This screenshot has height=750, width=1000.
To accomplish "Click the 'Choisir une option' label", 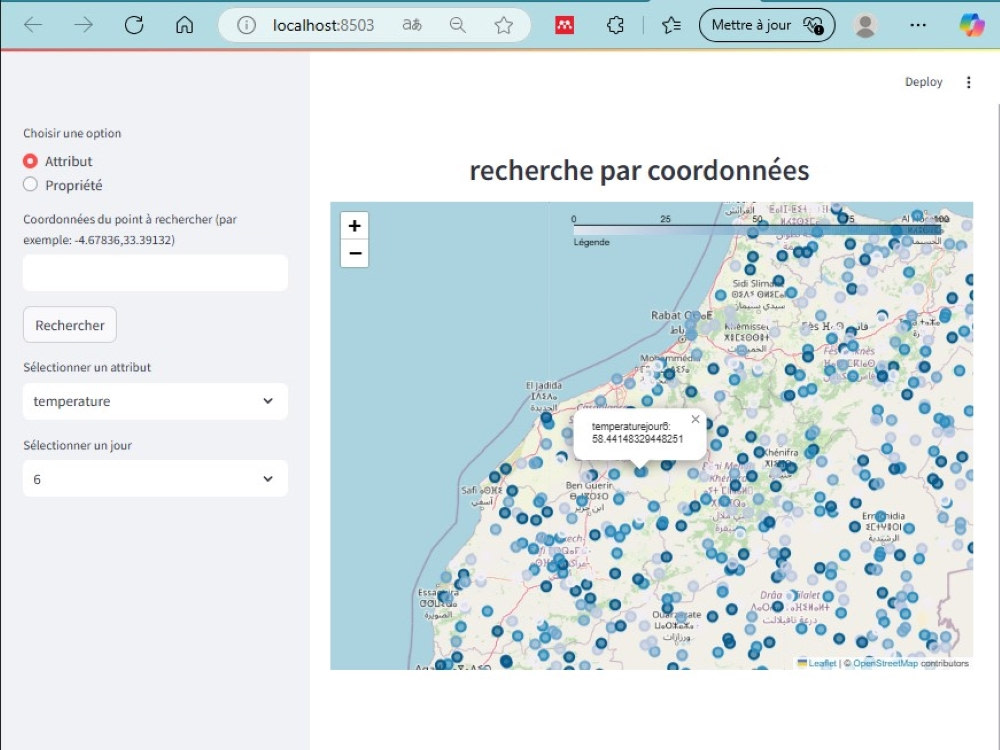I will (x=72, y=133).
